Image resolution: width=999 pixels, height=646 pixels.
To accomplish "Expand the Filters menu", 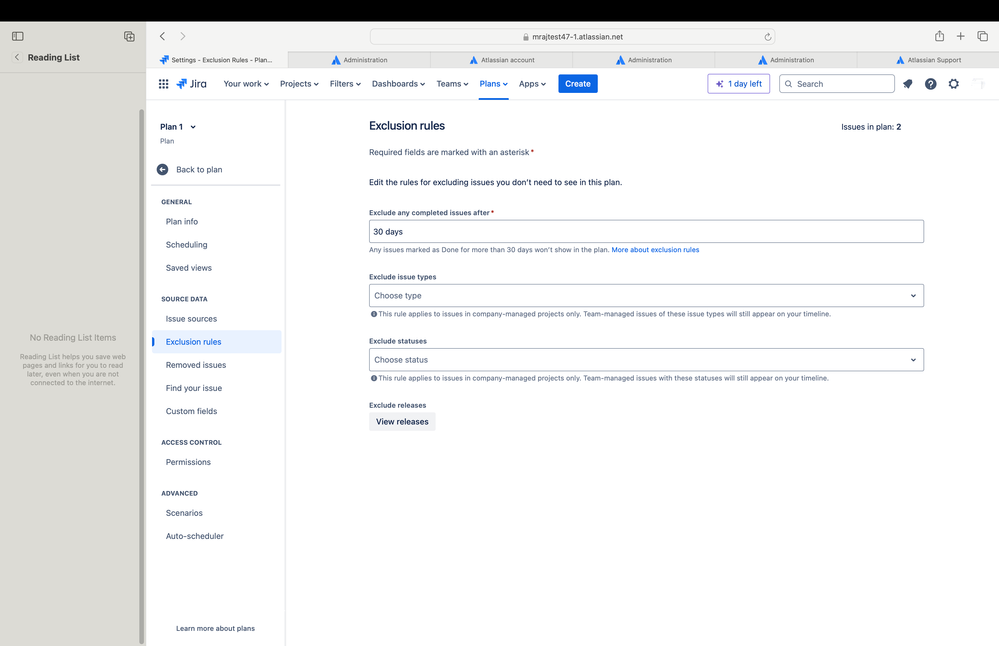I will click(345, 83).
